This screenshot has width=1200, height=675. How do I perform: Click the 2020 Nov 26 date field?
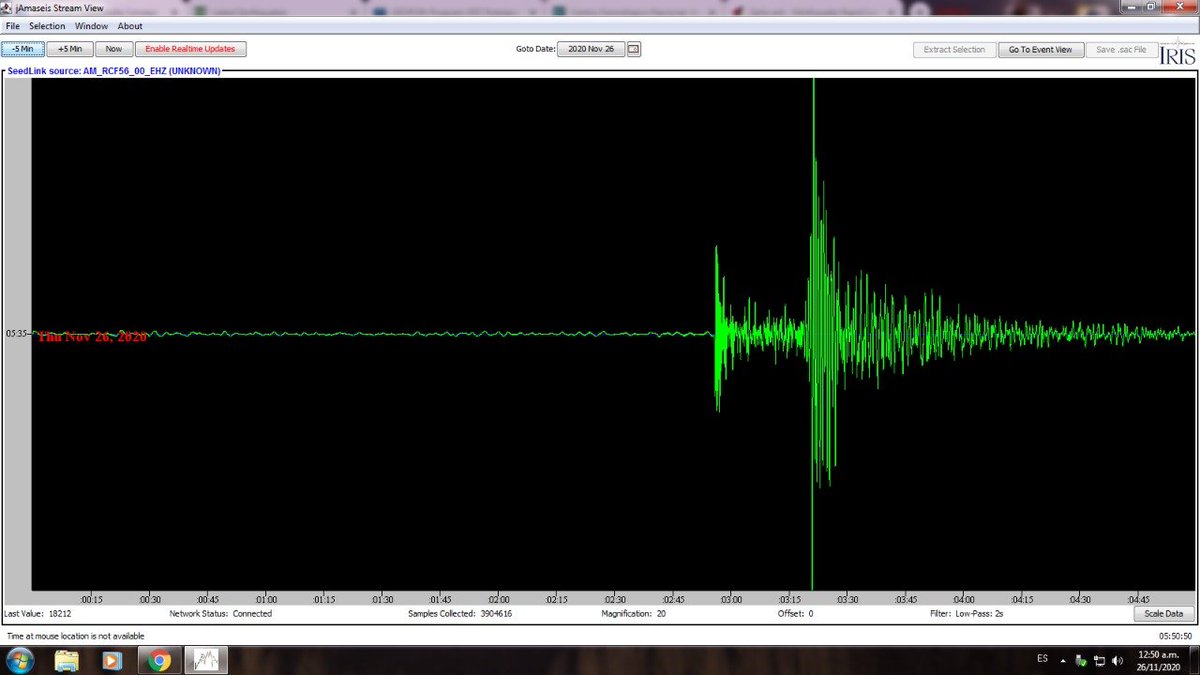click(x=590, y=49)
